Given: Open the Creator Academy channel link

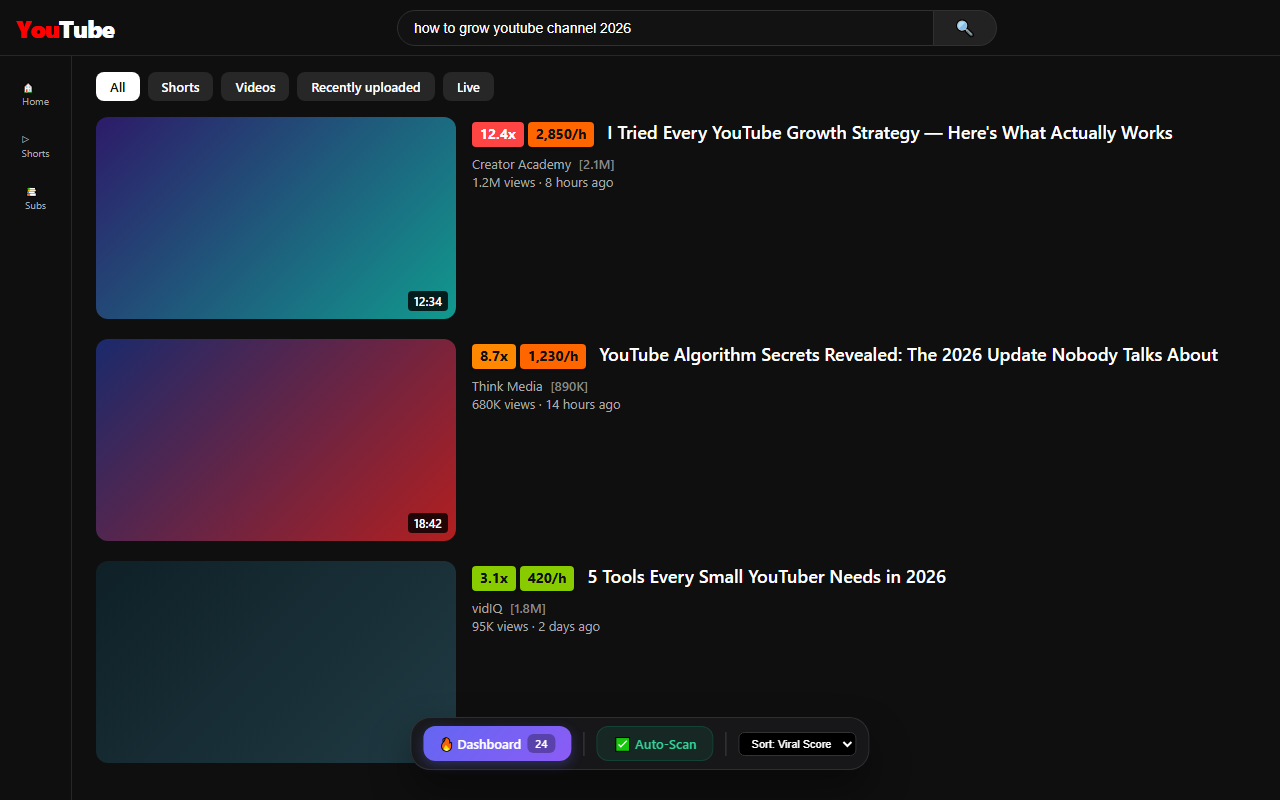Looking at the screenshot, I should (x=521, y=164).
